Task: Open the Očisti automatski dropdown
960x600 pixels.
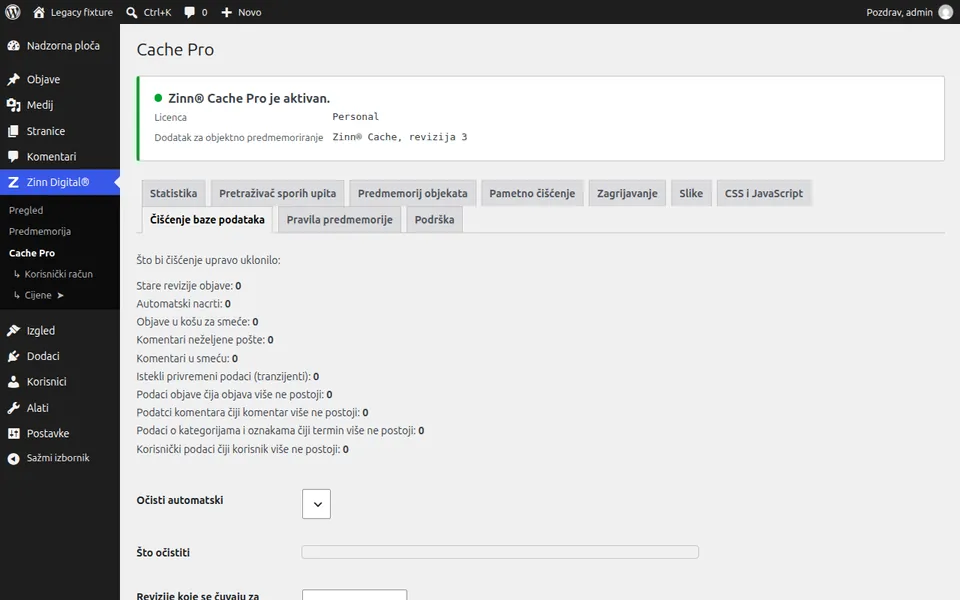Action: pos(317,504)
